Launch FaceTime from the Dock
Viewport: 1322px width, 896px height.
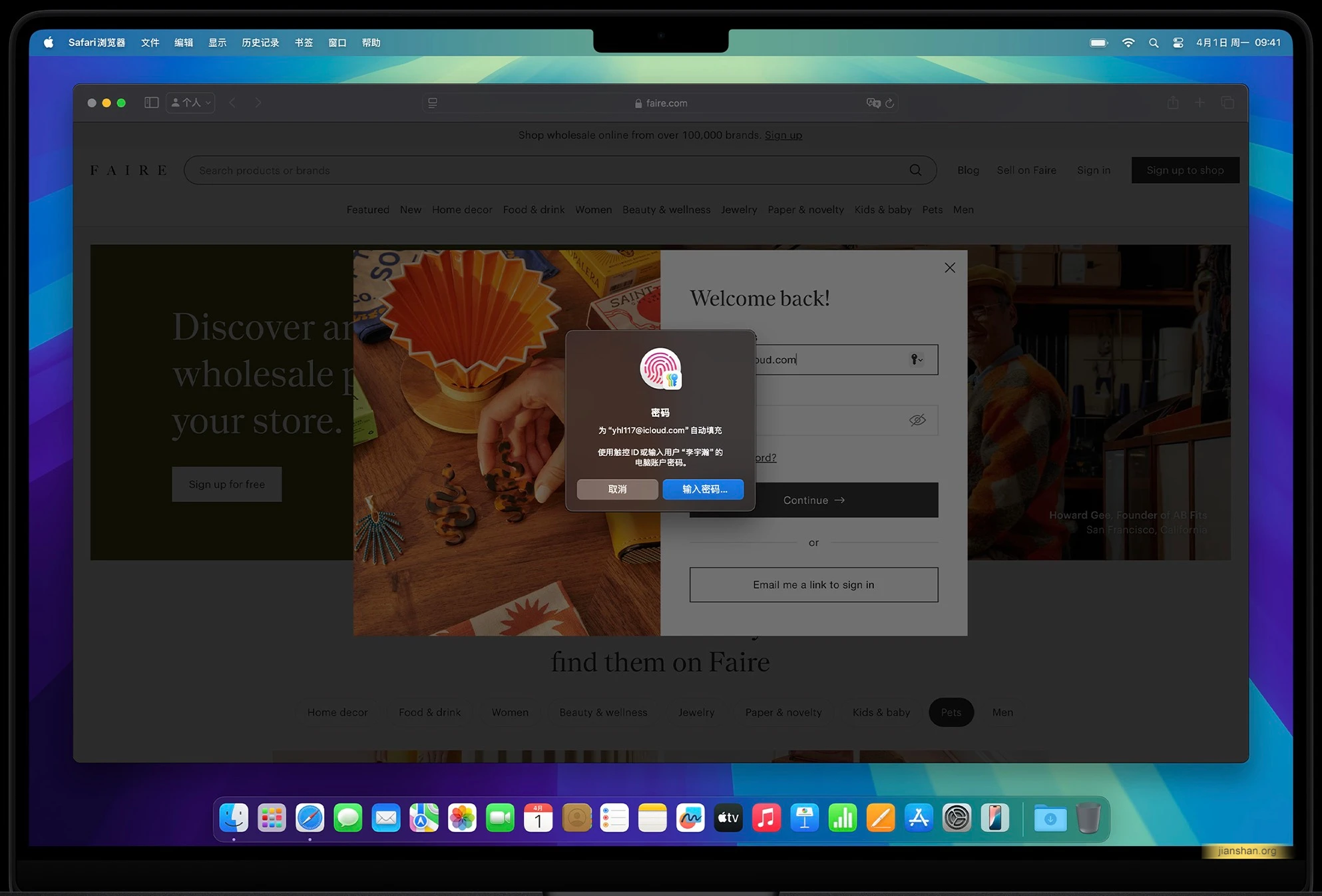500,818
